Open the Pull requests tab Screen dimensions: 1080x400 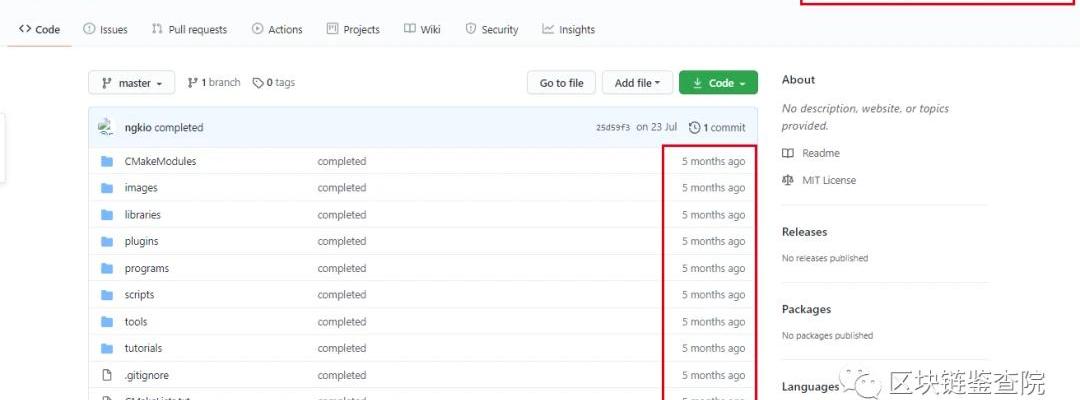click(189, 30)
